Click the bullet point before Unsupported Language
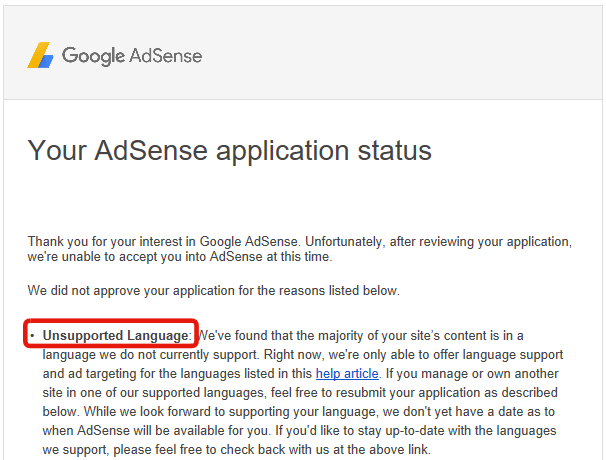Screen dimensions: 606x460 [x=32, y=335]
